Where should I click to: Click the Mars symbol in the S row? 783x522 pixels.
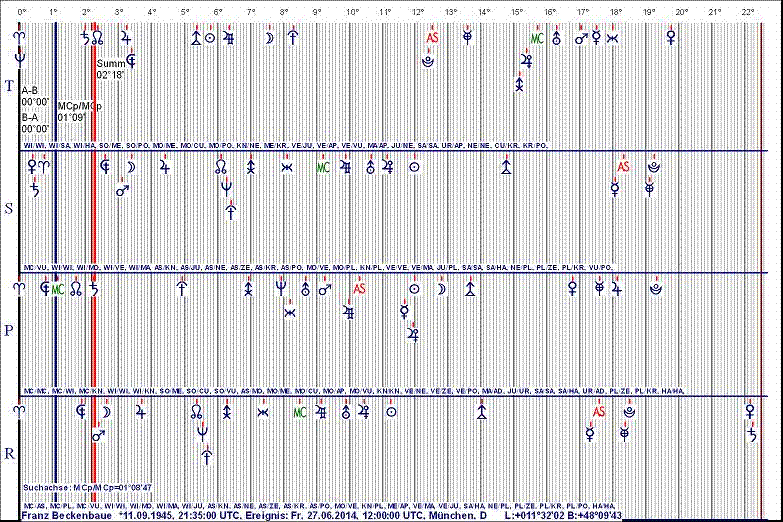(122, 189)
